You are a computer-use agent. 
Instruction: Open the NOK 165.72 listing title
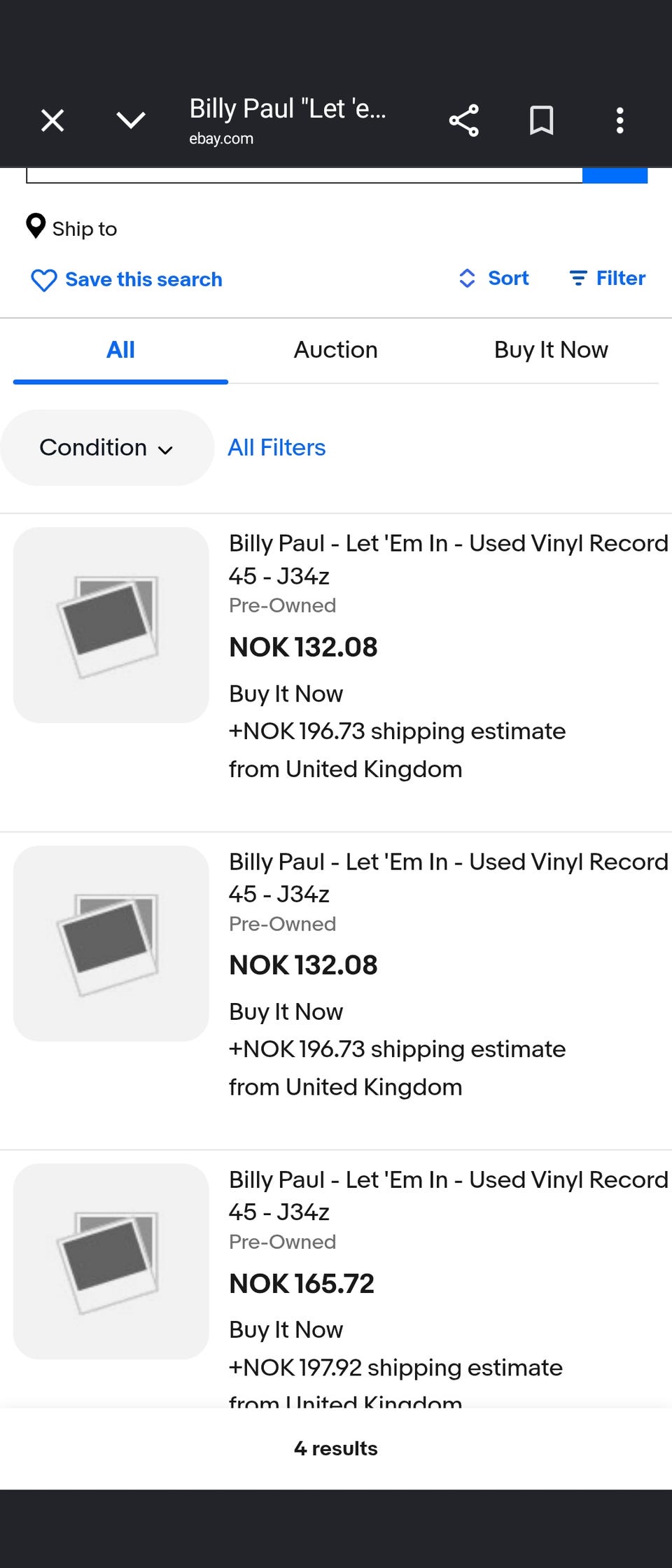click(449, 1196)
